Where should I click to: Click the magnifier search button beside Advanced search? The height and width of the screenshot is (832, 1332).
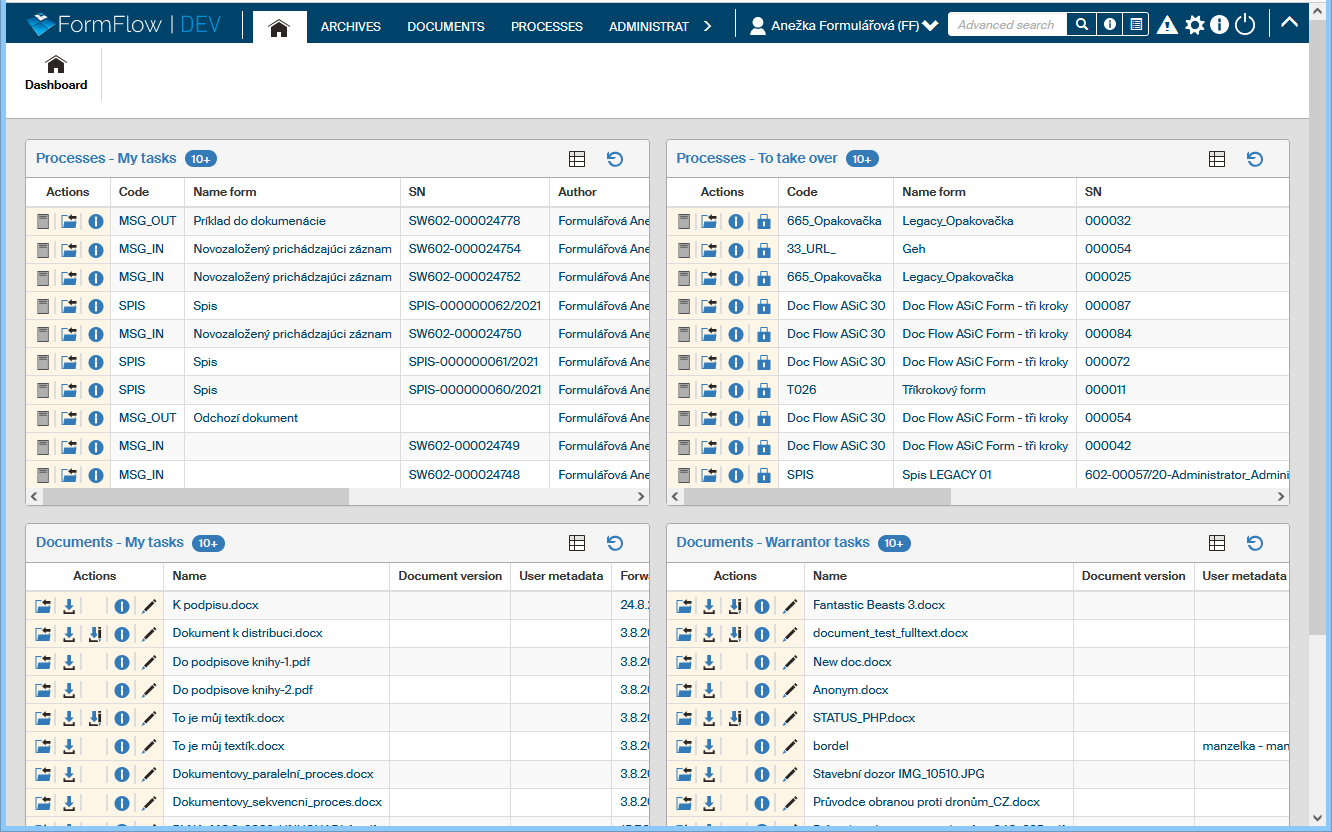pyautogui.click(x=1080, y=25)
